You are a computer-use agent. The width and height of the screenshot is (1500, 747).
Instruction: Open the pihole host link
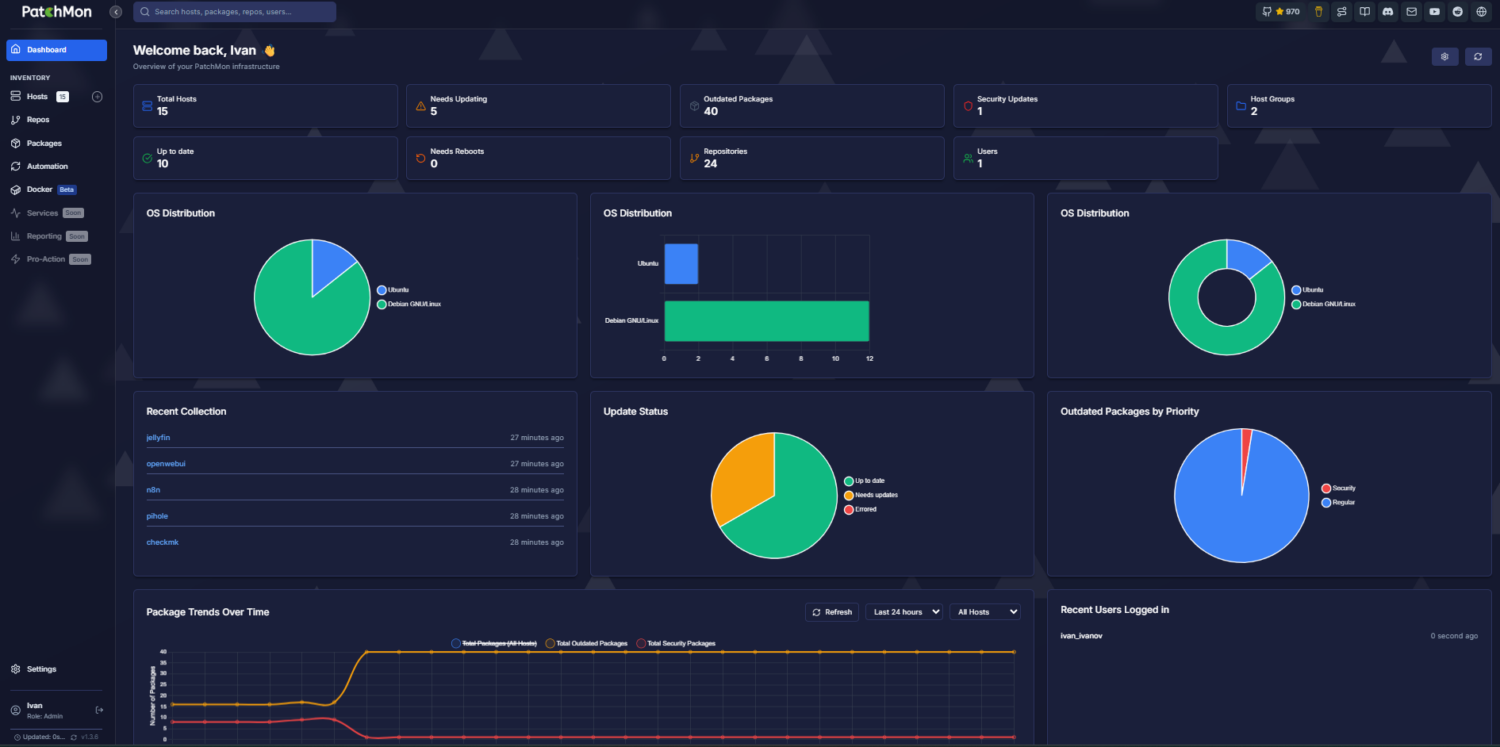(x=158, y=516)
